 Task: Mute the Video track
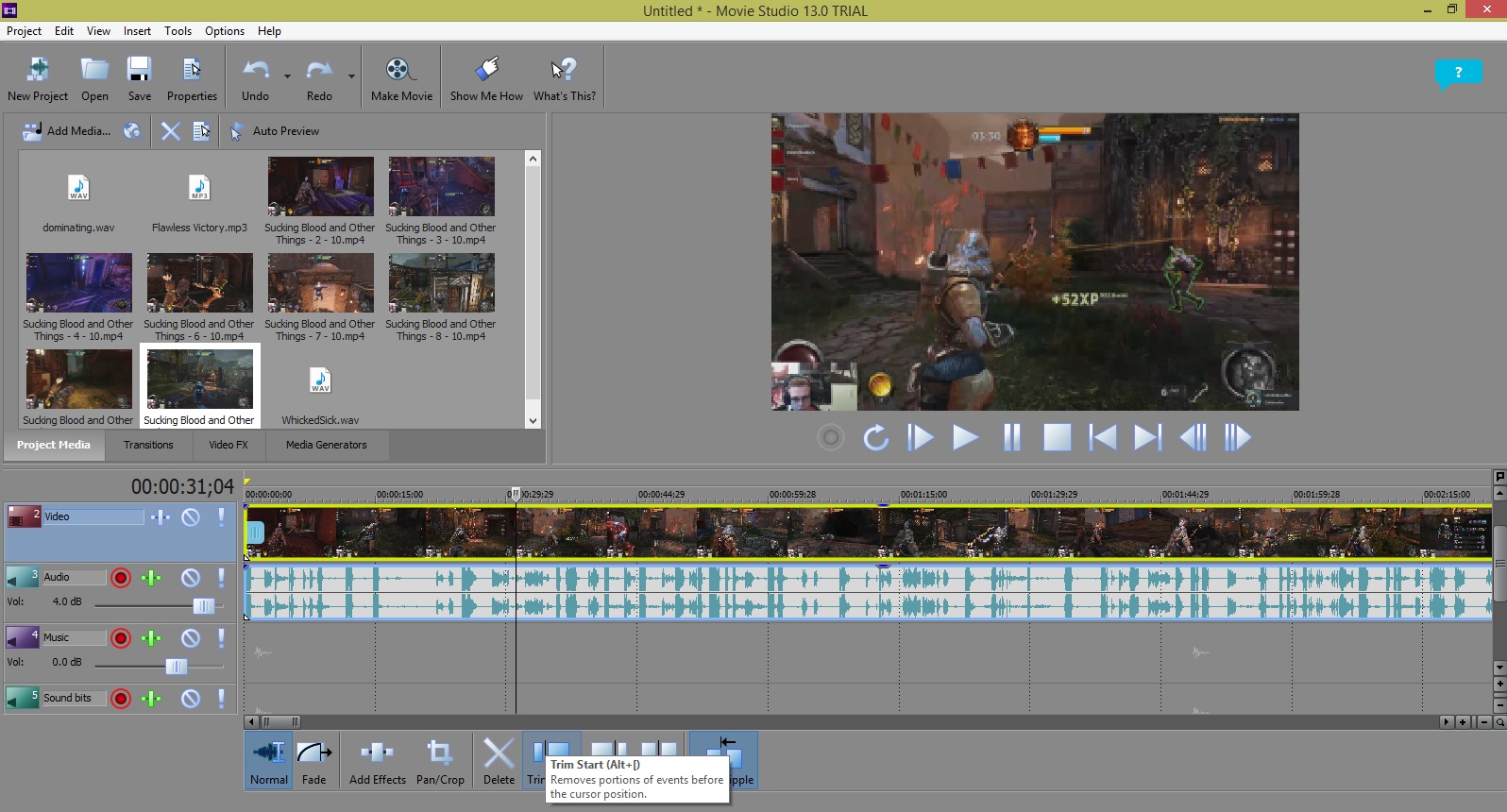pos(191,517)
